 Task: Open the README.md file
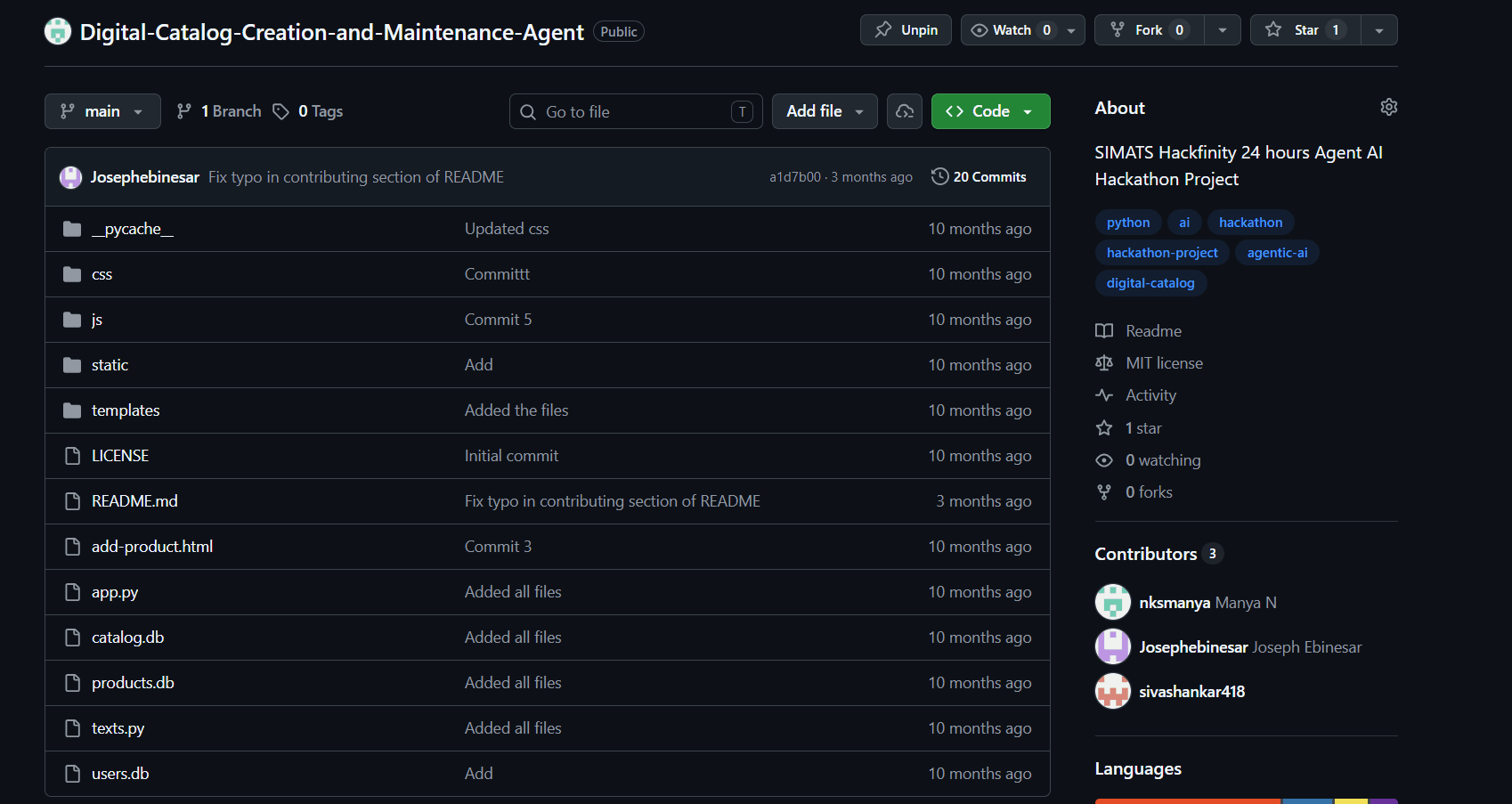point(134,501)
